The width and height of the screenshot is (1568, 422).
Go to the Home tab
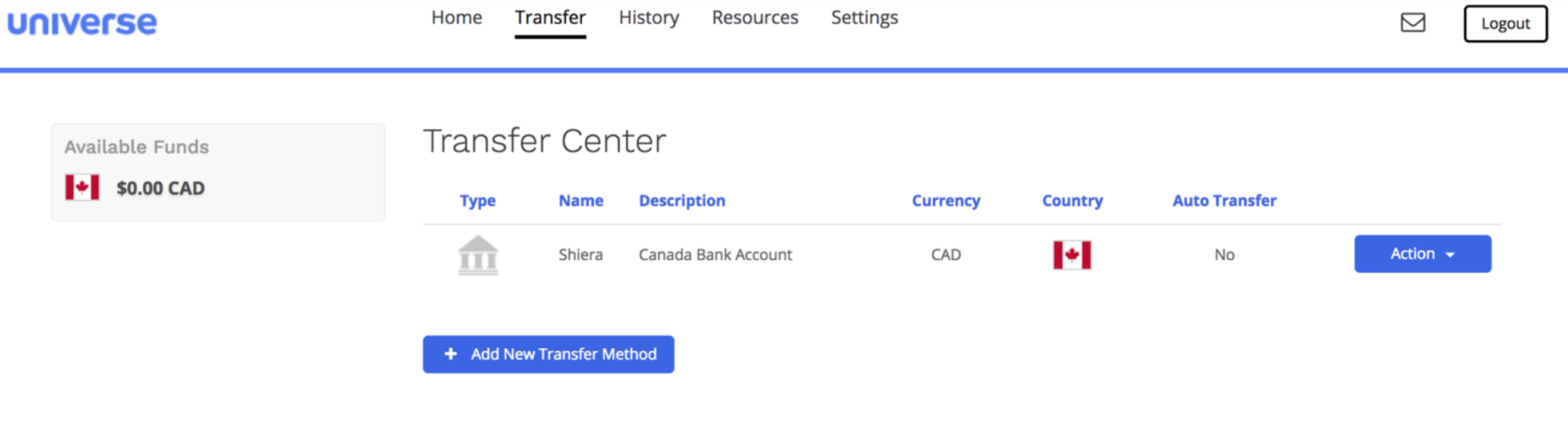(x=456, y=18)
